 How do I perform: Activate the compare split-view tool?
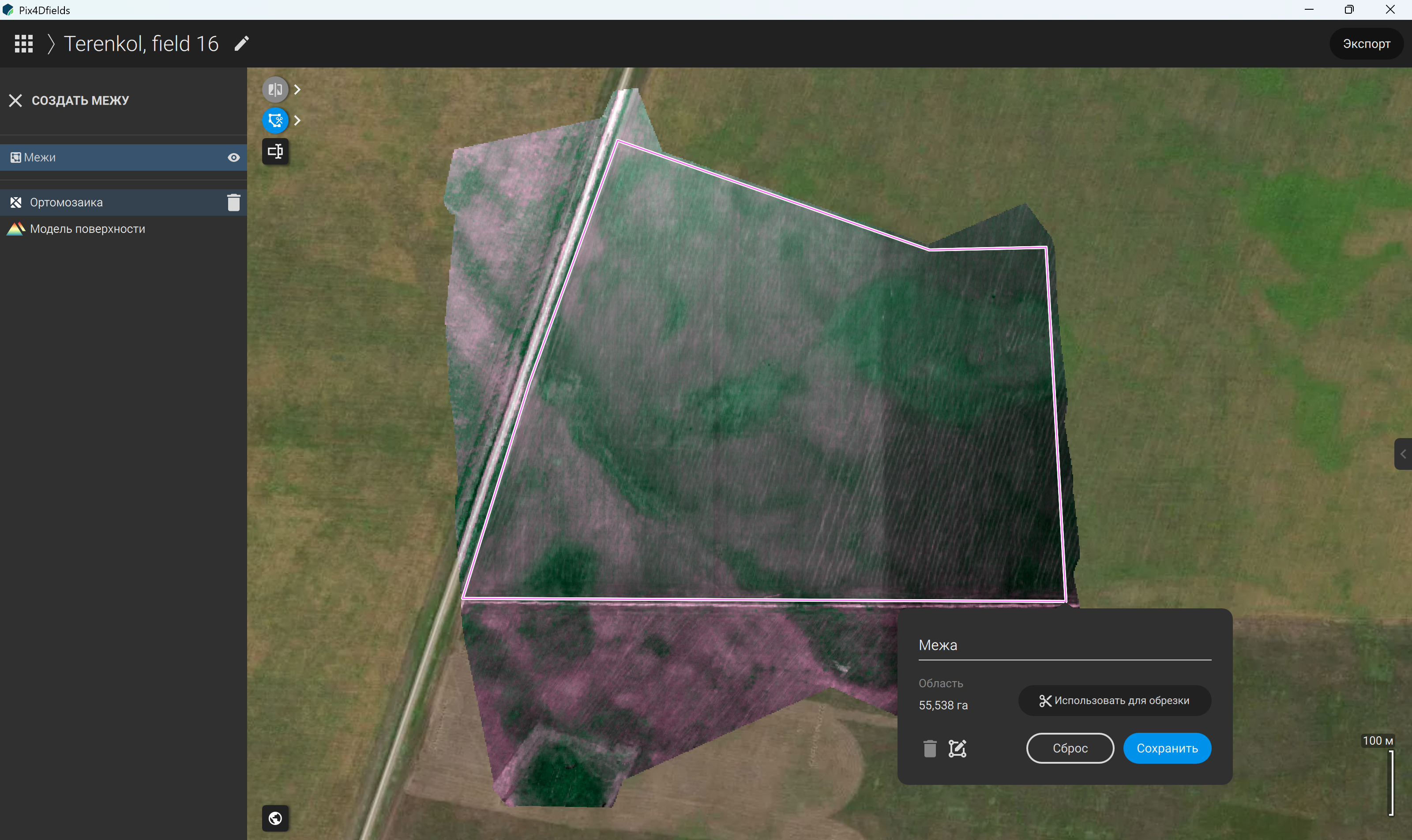point(275,90)
